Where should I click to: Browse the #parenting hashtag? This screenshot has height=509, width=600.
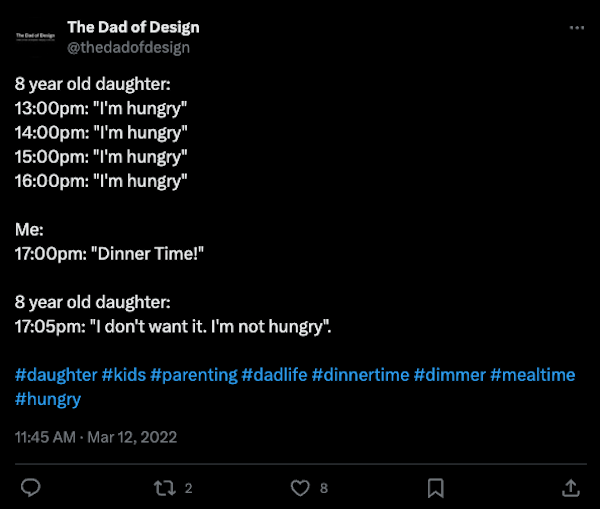[x=193, y=375]
